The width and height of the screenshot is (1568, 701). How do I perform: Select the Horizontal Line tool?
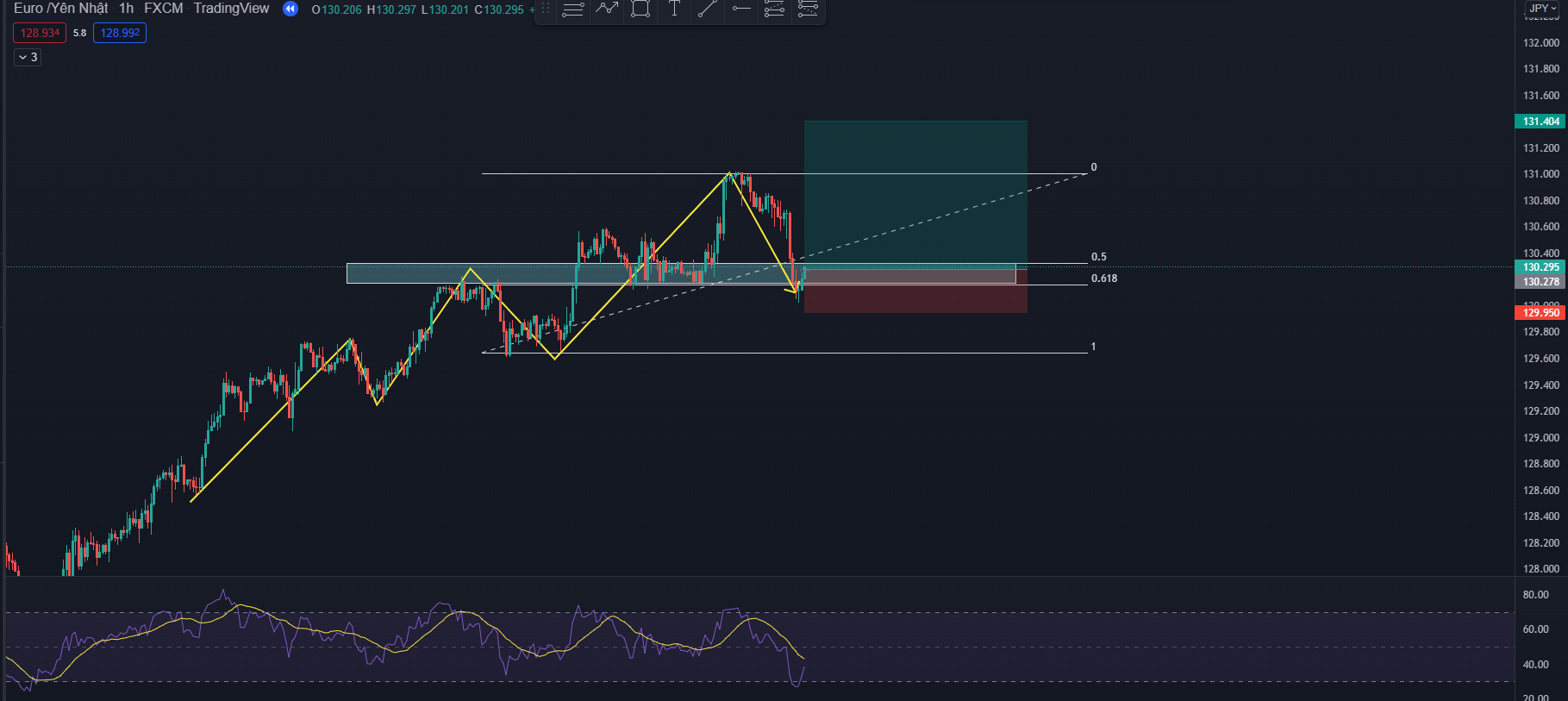(x=740, y=9)
